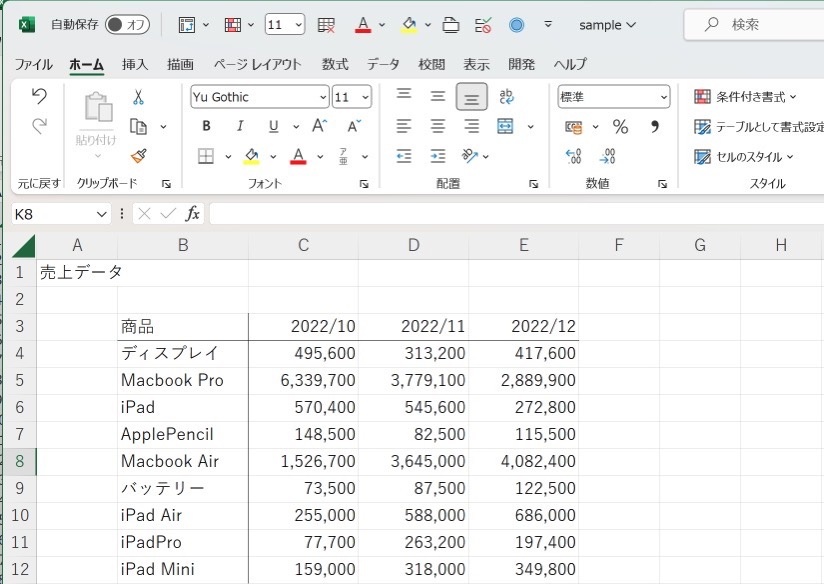Open the sample file name dropdown
Screen dimensions: 824x584
(607, 25)
